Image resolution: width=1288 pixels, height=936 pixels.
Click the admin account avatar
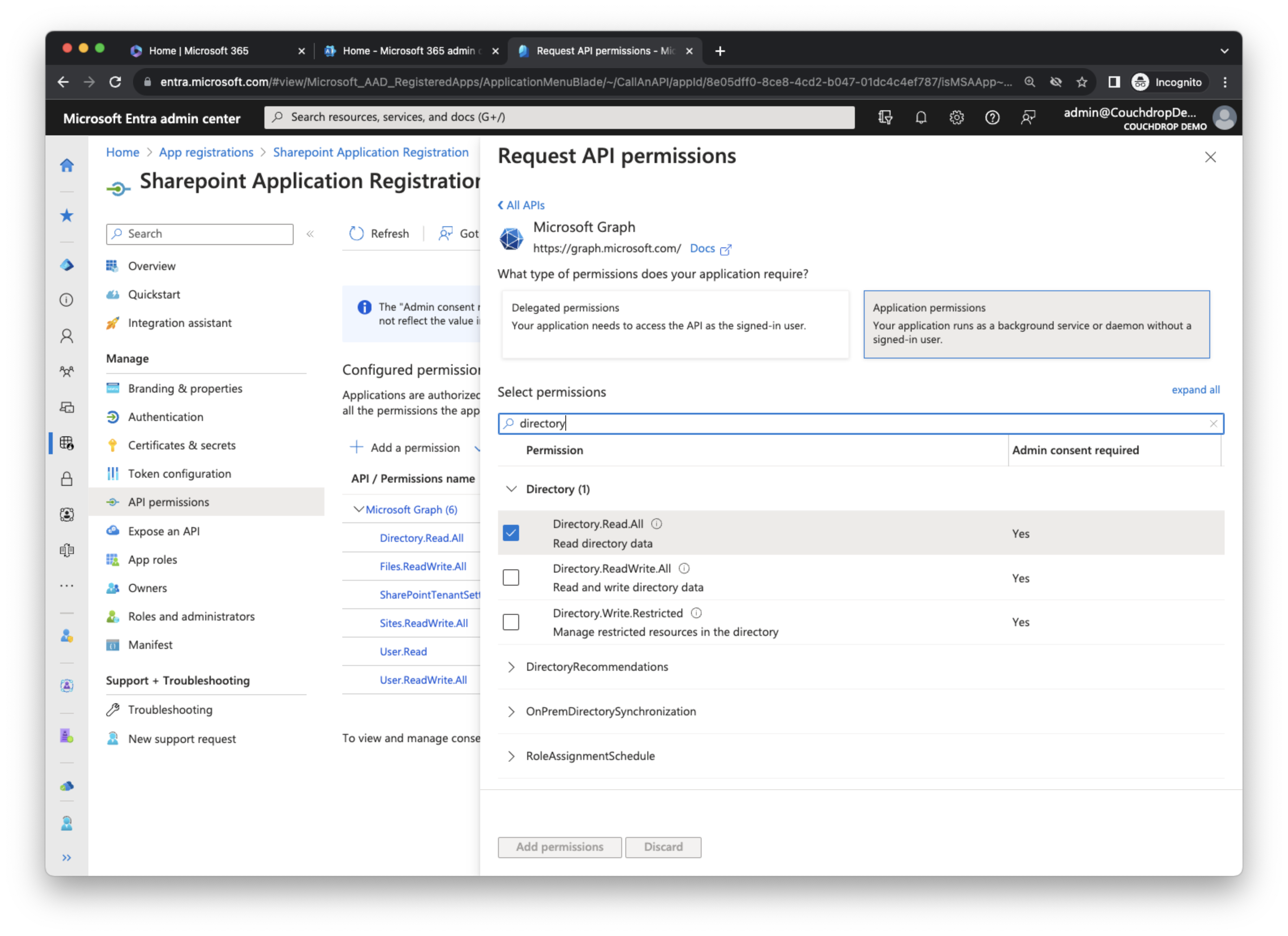pos(1224,118)
